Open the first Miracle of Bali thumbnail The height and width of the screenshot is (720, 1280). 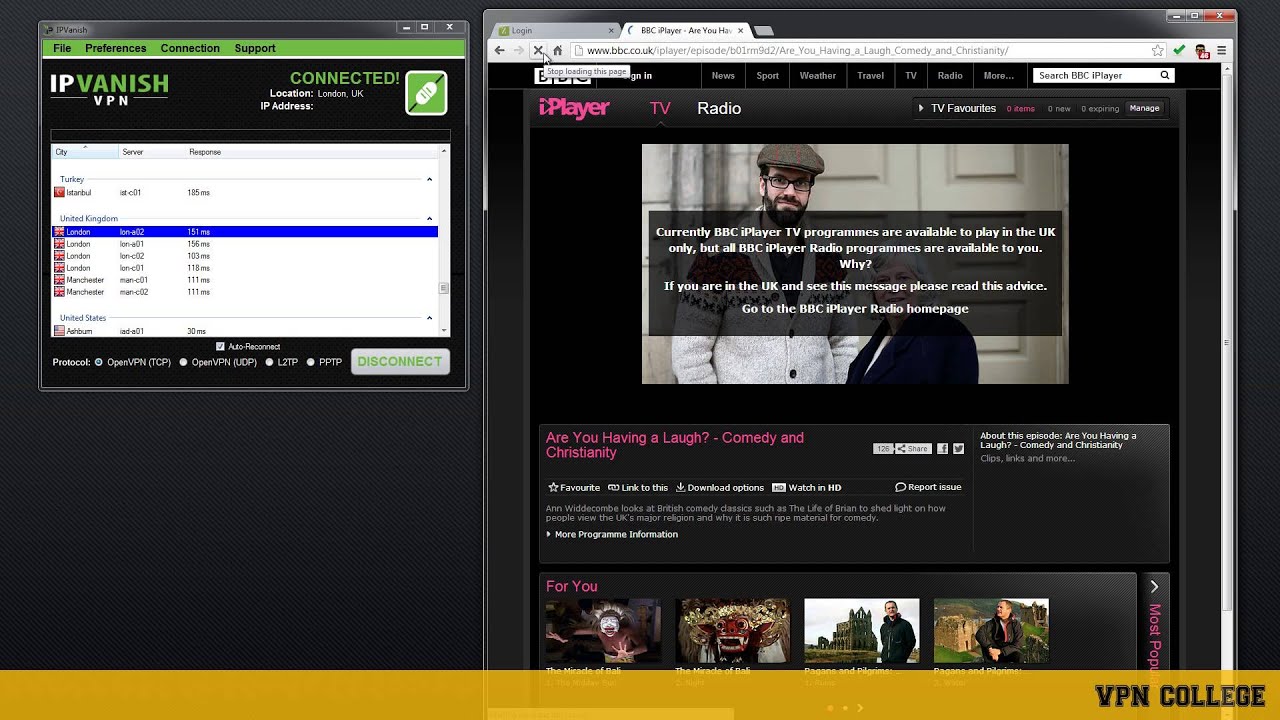[x=603, y=631]
